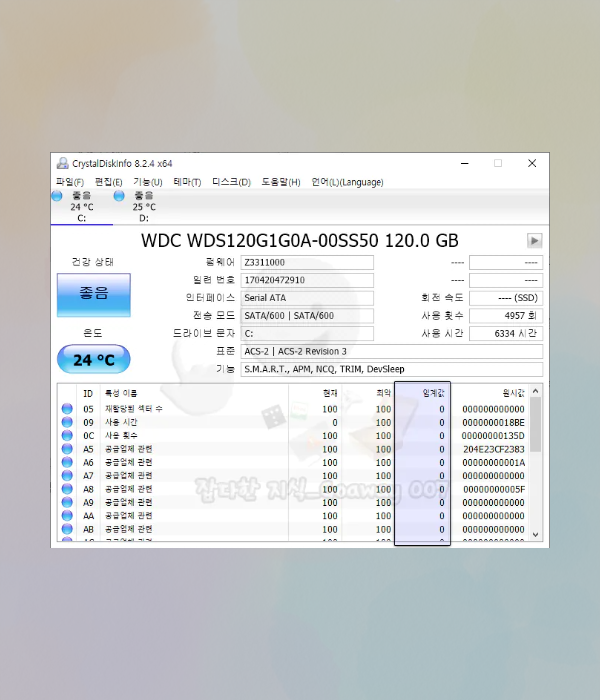Click raw value 00000000001A
Screen dimensions: 600x700
tap(493, 462)
